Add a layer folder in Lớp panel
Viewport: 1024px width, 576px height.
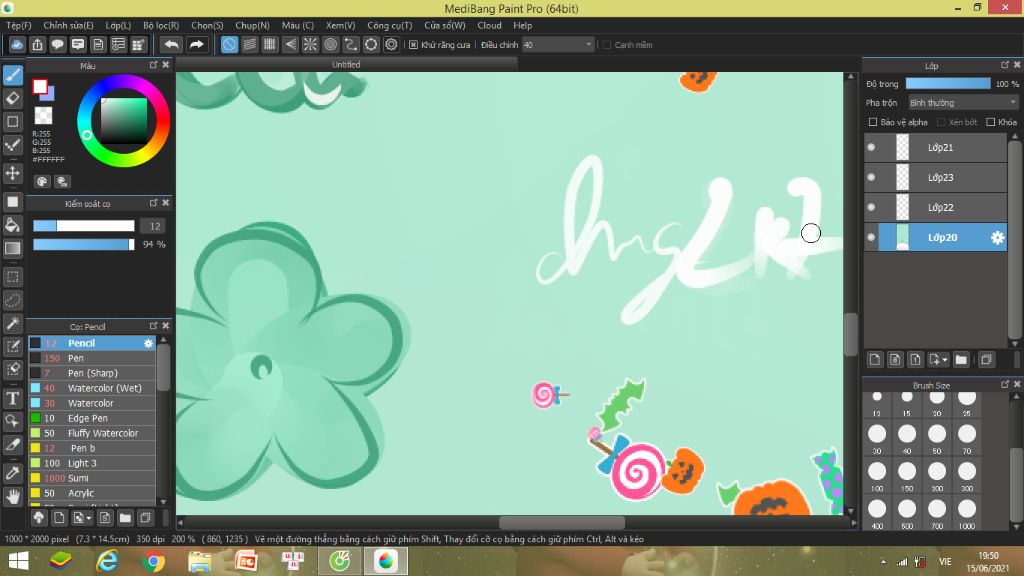coord(961,359)
